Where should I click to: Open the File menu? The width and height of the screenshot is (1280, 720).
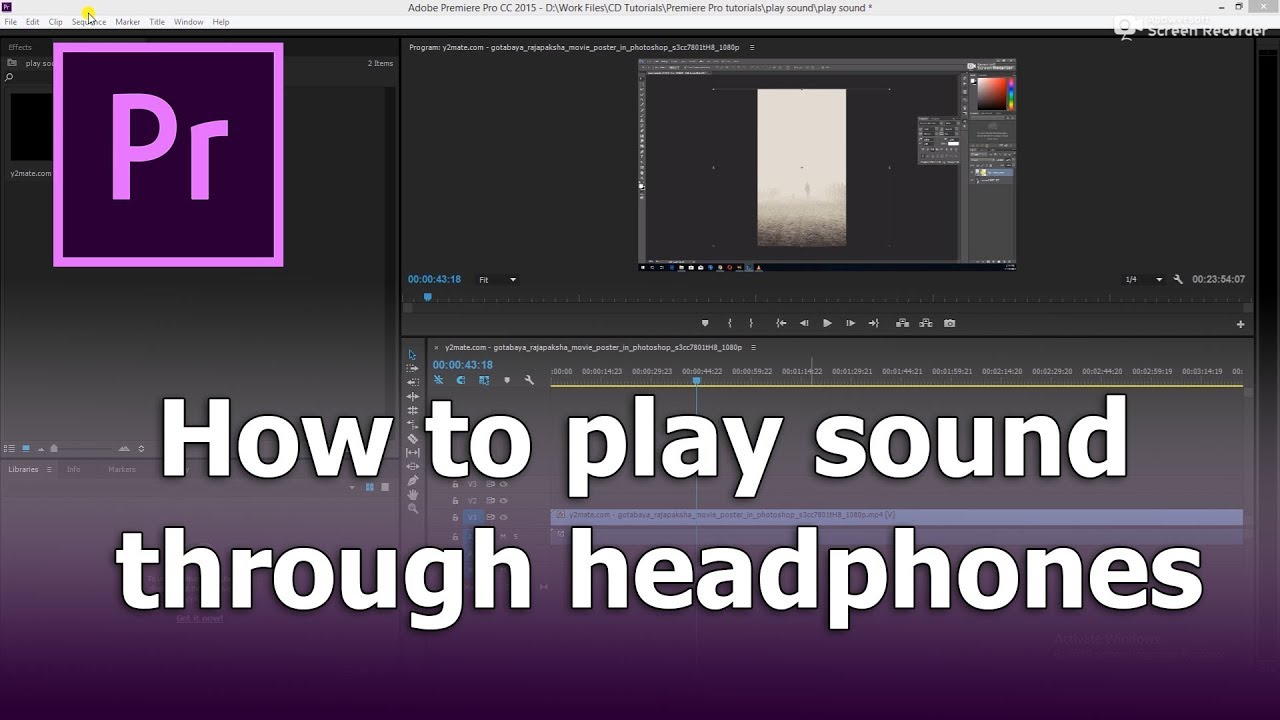click(x=11, y=21)
